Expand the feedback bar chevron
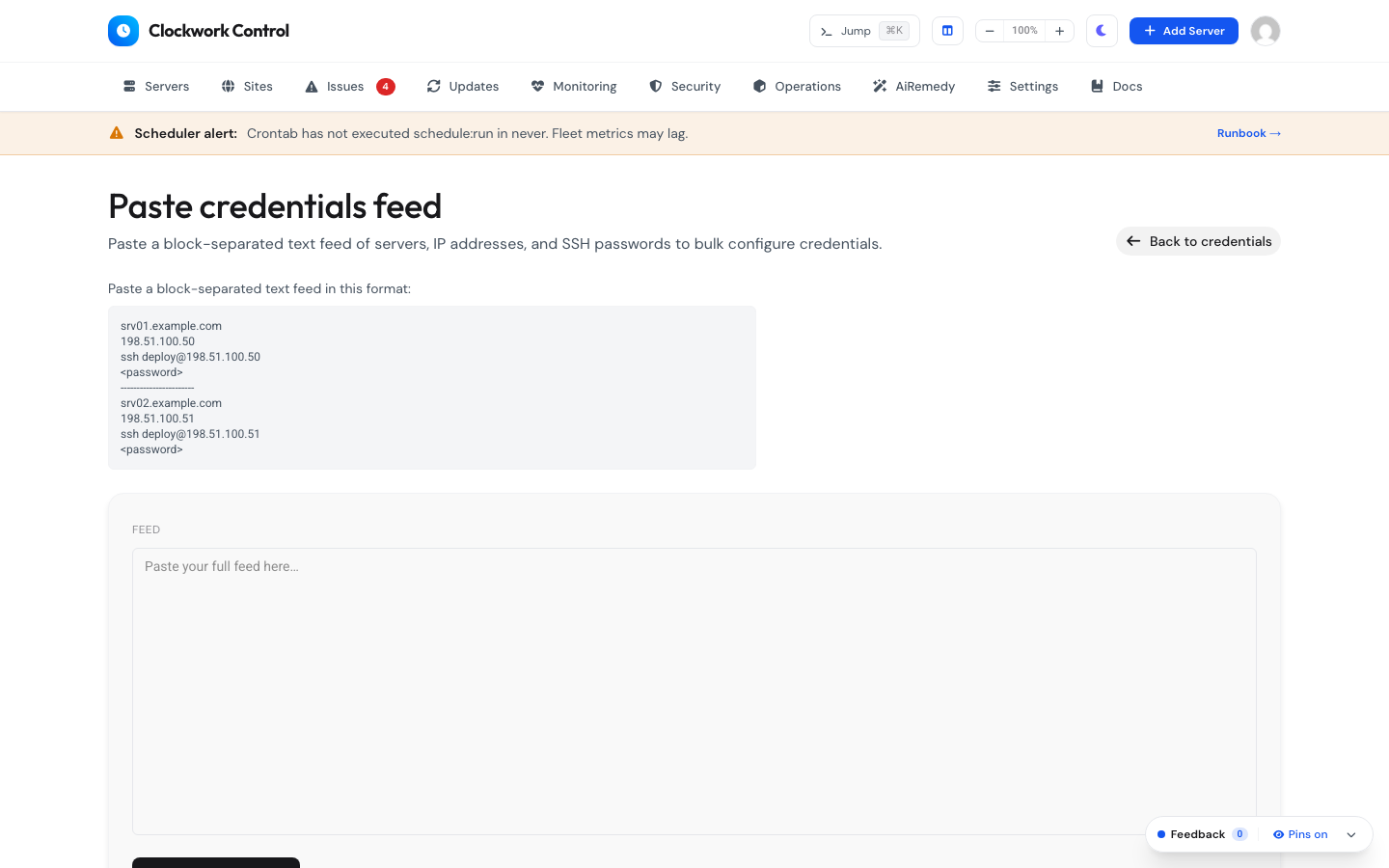This screenshot has height=868, width=1389. click(1351, 835)
